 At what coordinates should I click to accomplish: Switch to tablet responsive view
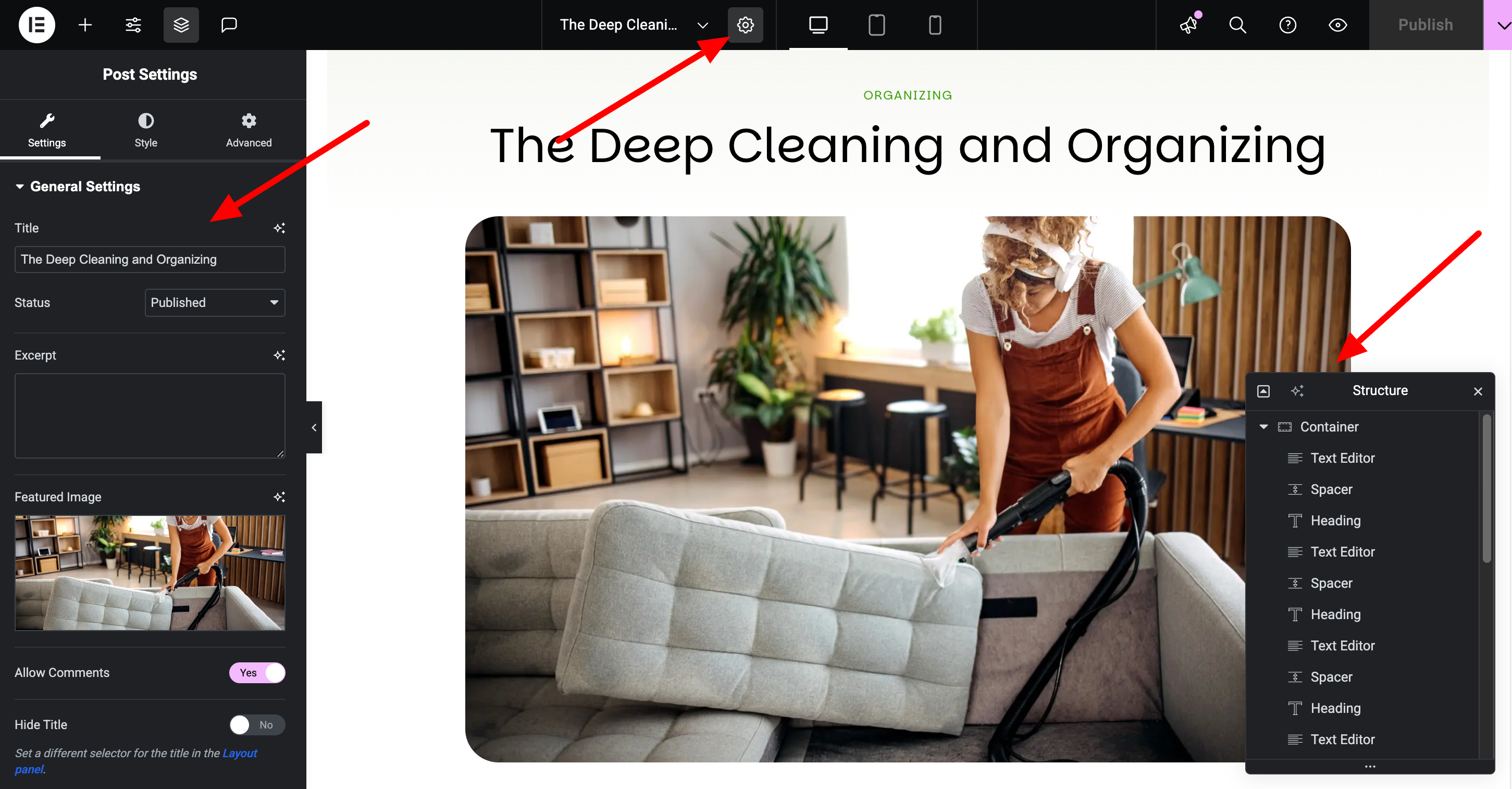coord(876,24)
